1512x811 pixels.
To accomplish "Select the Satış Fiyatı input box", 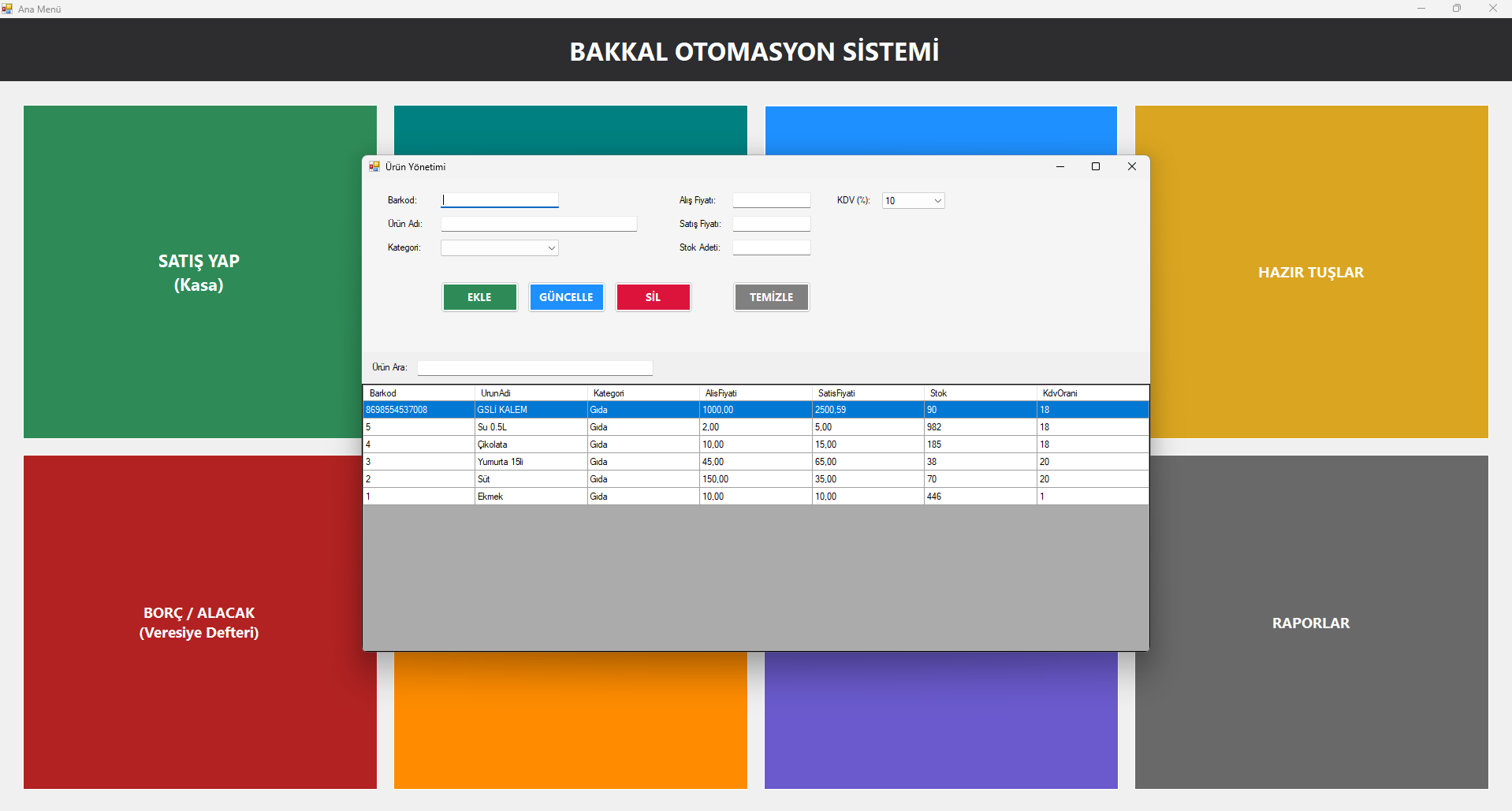I will pyautogui.click(x=771, y=224).
